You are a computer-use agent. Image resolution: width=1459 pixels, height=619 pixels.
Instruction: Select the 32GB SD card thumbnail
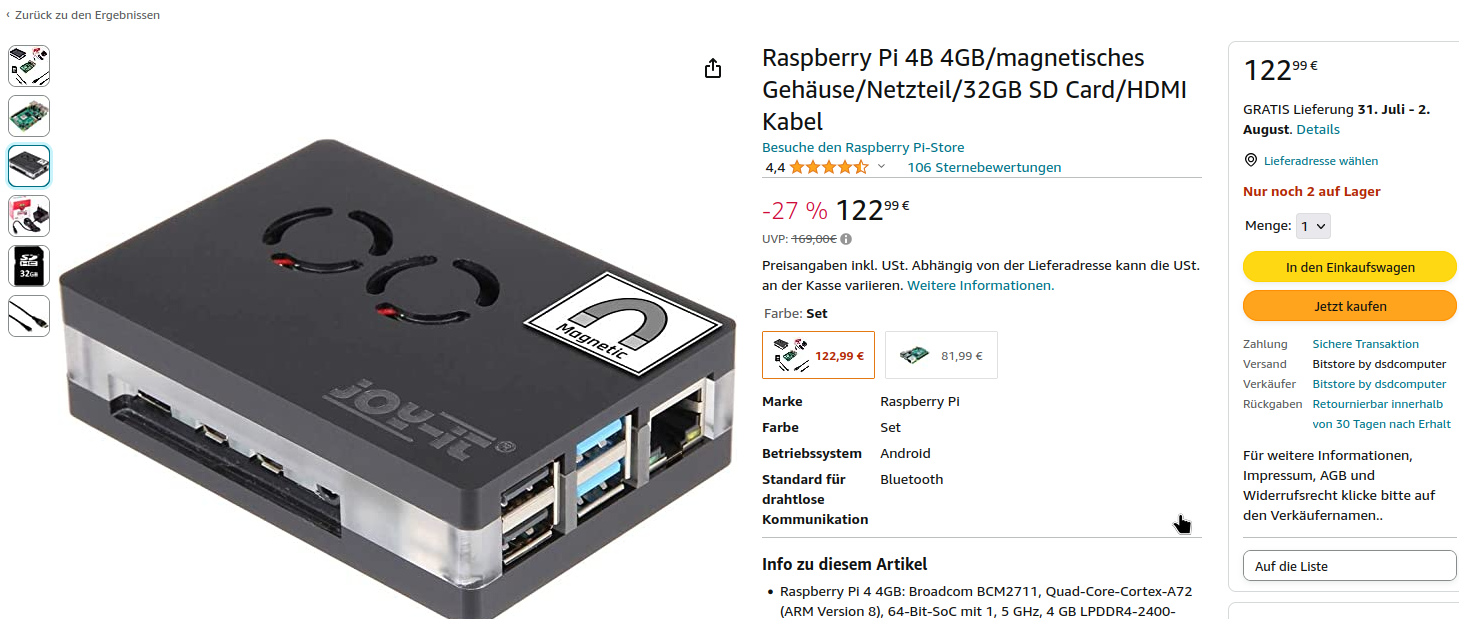coord(29,266)
